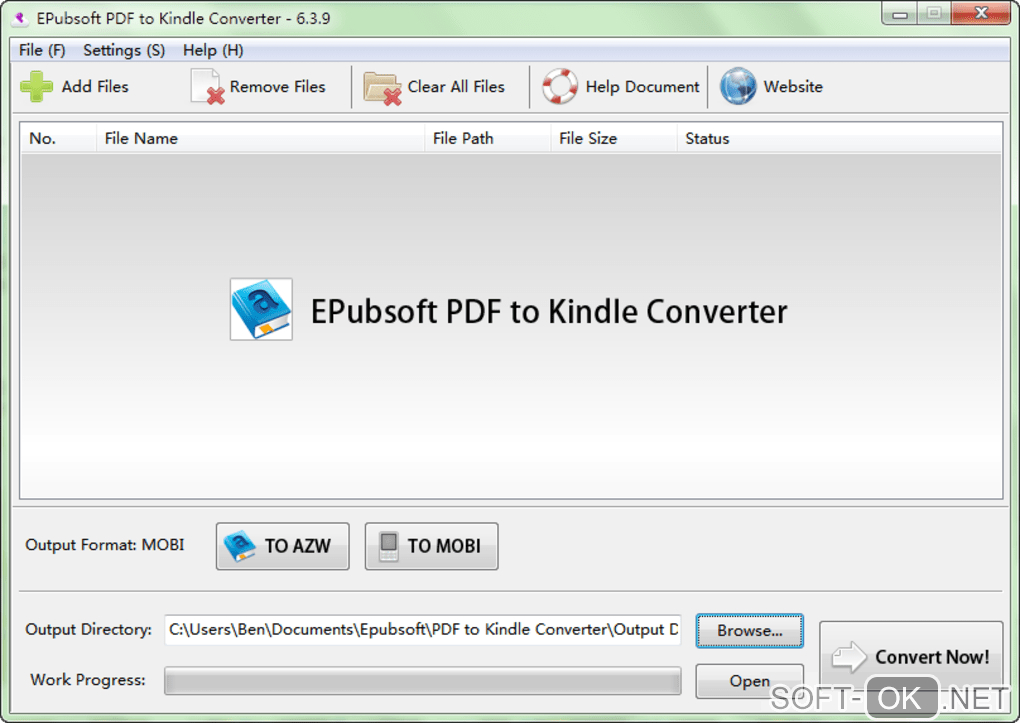Viewport: 1020px width, 723px height.
Task: Click the Website globe icon
Action: tap(738, 87)
